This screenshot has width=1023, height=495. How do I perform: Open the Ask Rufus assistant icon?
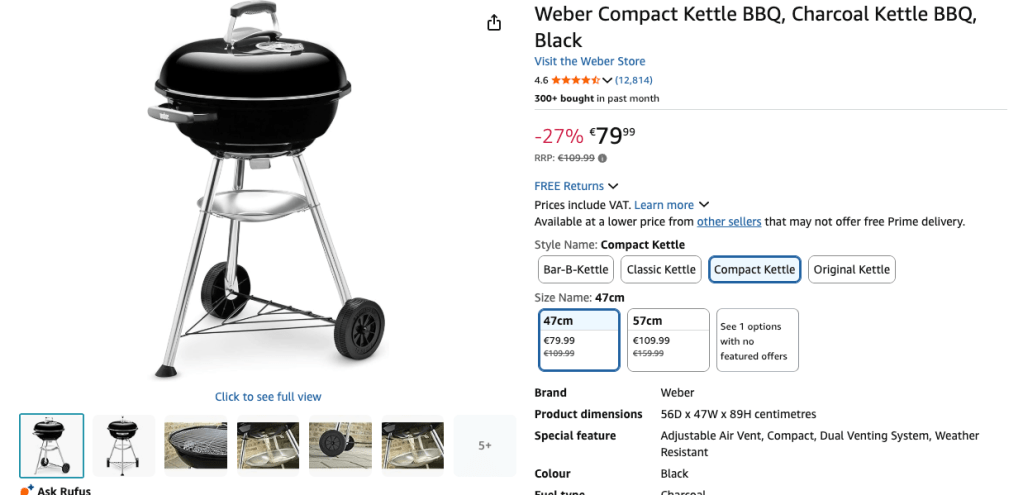27,490
